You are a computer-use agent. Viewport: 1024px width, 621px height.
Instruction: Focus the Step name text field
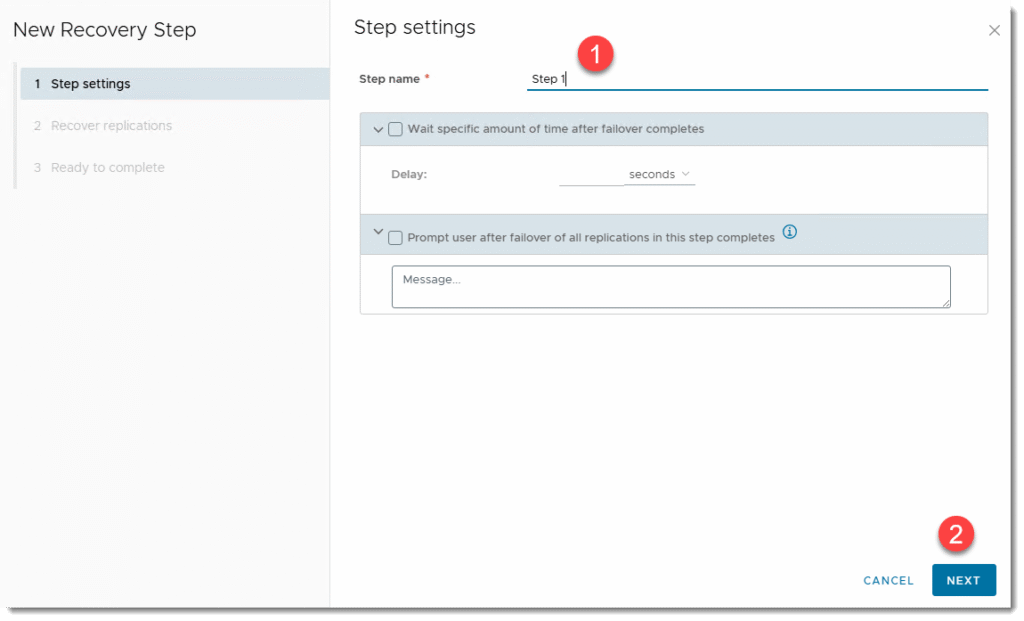point(756,79)
